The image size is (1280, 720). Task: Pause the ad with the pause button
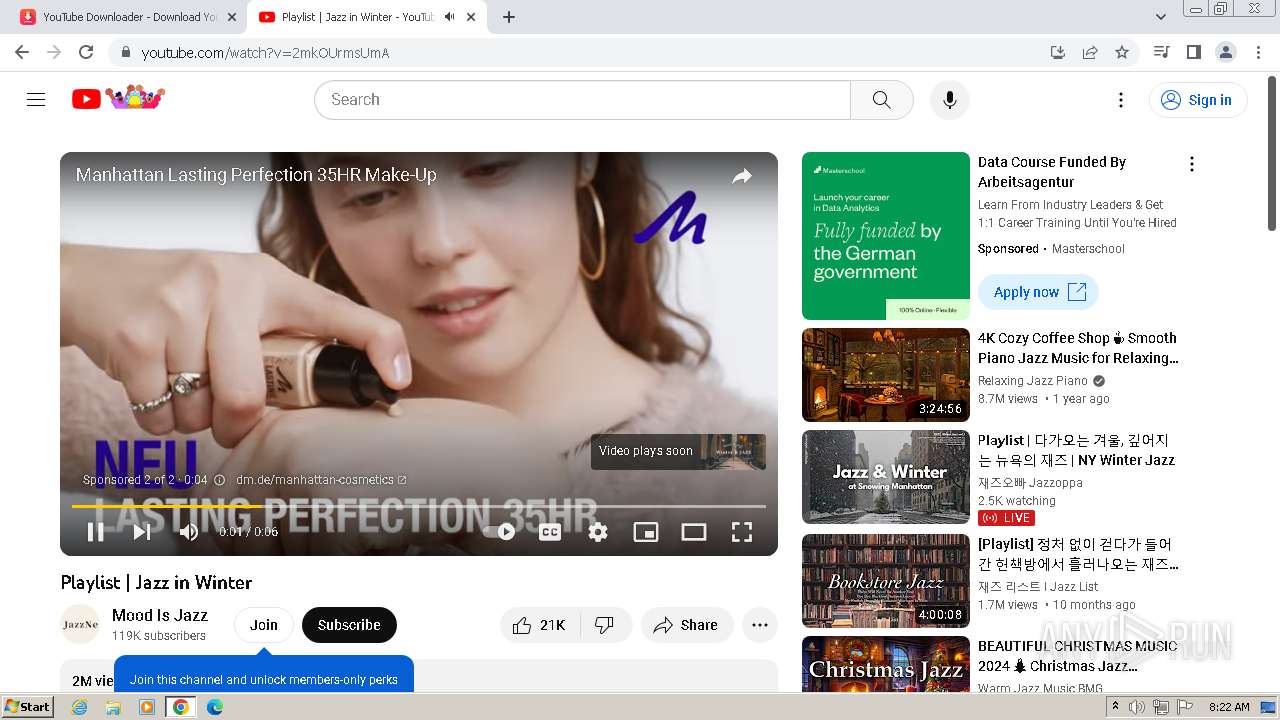click(x=96, y=532)
